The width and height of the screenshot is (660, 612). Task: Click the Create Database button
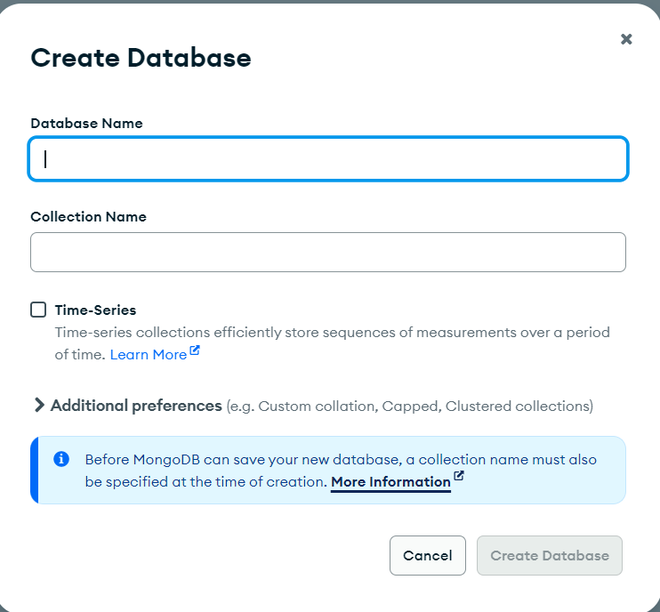coord(549,556)
